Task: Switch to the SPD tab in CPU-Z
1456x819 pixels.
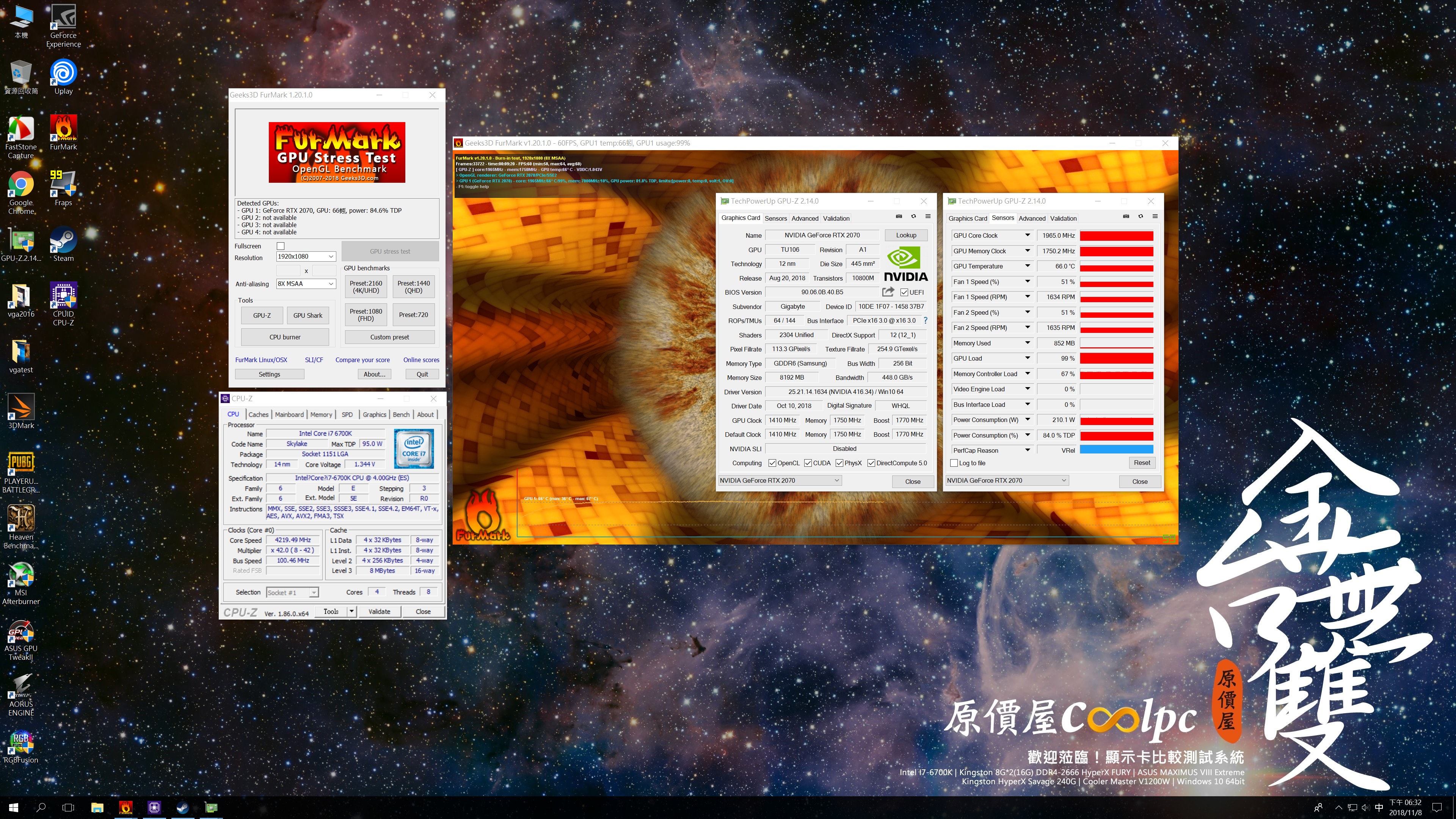Action: point(347,414)
